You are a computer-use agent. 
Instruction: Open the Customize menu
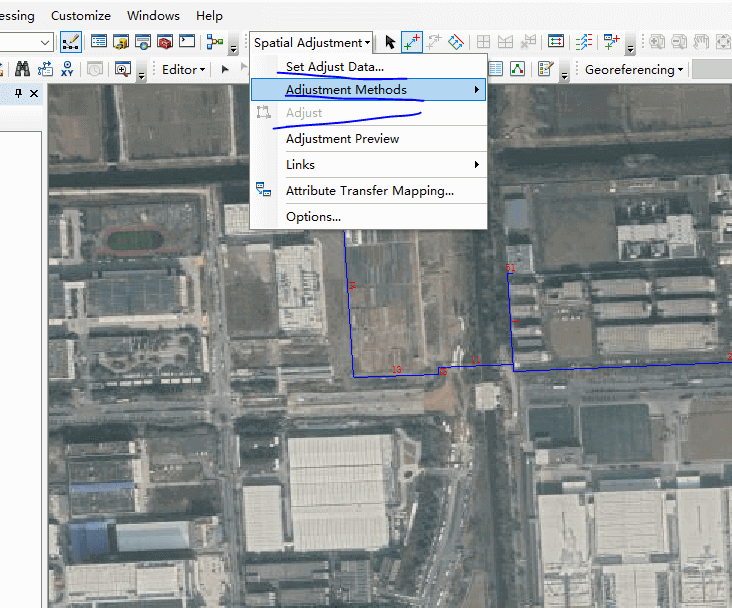pyautogui.click(x=81, y=15)
